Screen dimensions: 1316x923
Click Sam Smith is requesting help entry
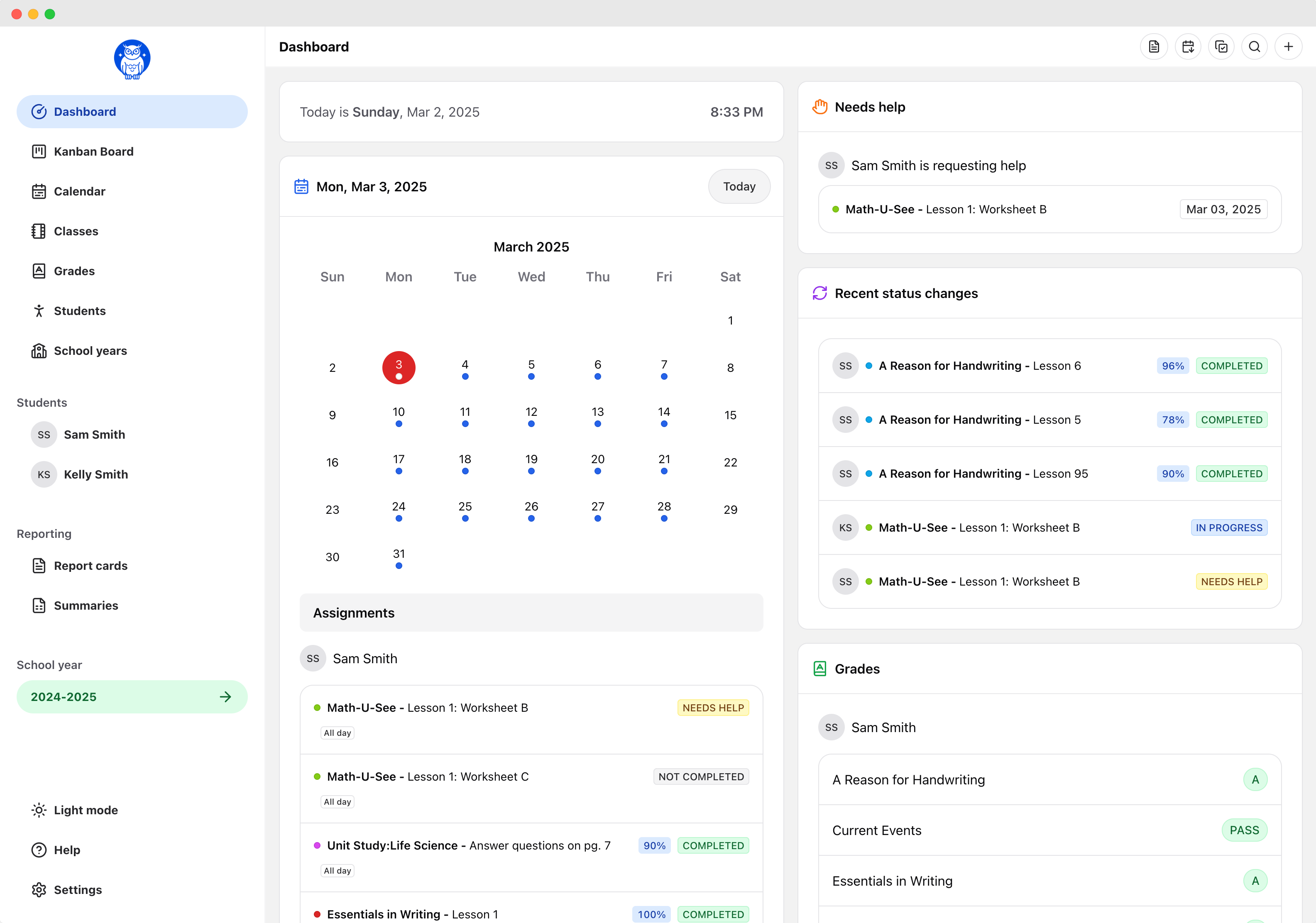939,165
